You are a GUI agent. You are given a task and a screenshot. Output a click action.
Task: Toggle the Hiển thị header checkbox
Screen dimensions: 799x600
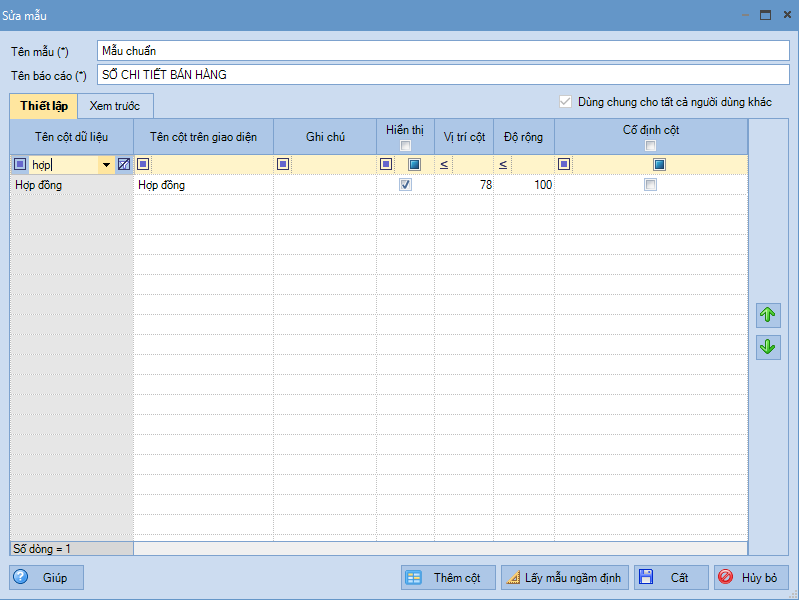tap(405, 146)
